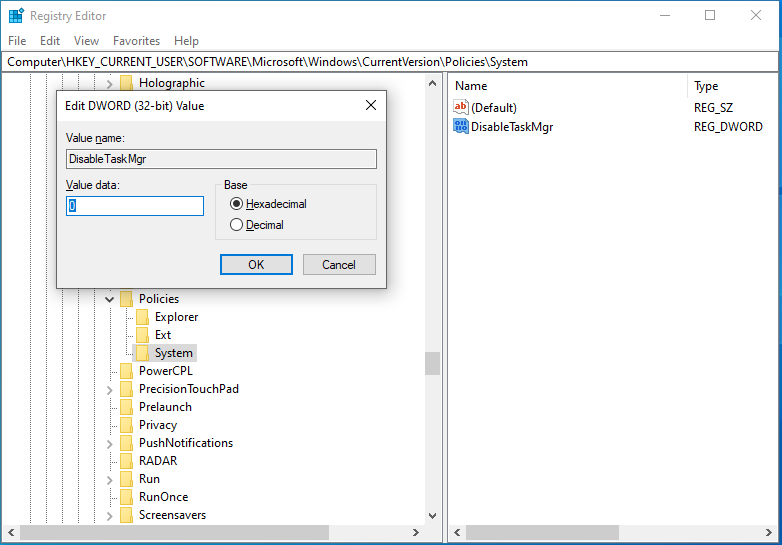Viewport: 782px width, 545px height.
Task: Click the Prelaunch folder icon
Action: 127,407
